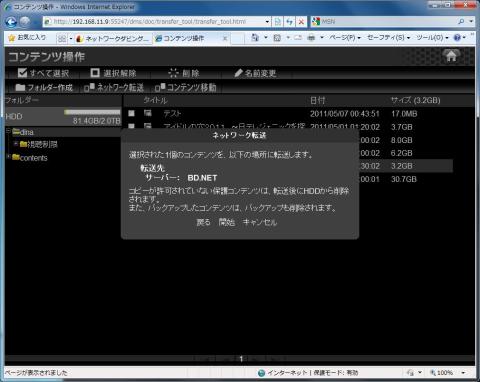The height and width of the screenshot is (382, 480).
Task: Click the print toolbar icon
Action: (x=311, y=38)
